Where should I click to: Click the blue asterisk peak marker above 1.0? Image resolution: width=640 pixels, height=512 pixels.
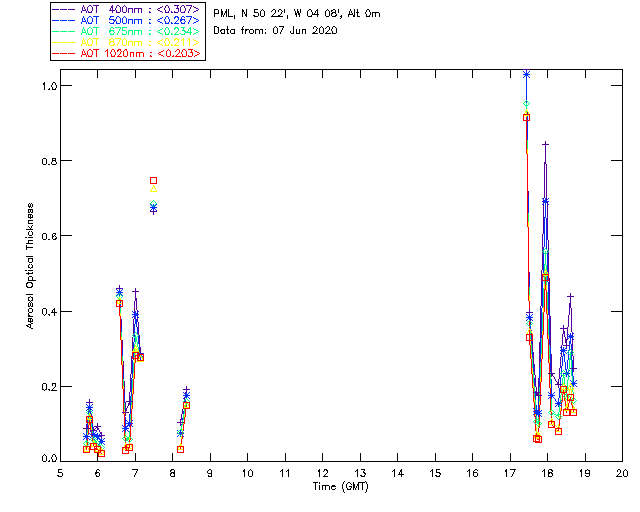click(x=527, y=75)
